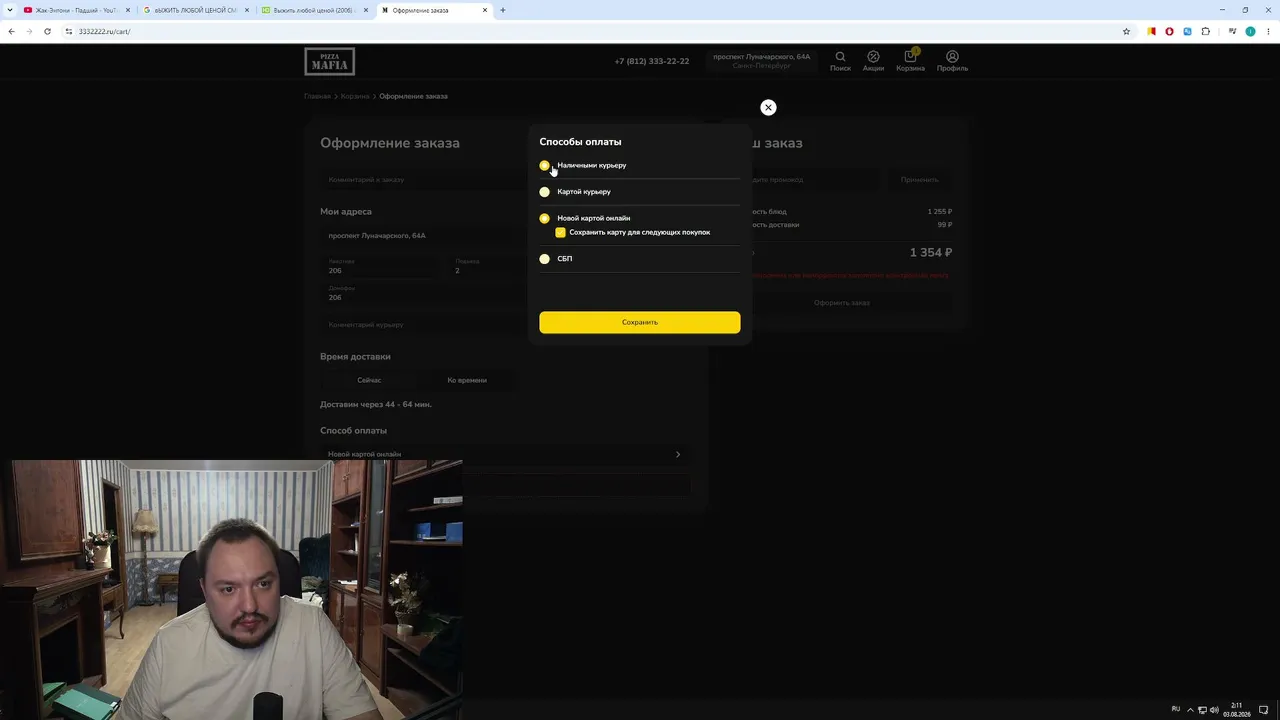The height and width of the screenshot is (720, 1280).
Task: Go back in browser history
Action: [x=11, y=31]
